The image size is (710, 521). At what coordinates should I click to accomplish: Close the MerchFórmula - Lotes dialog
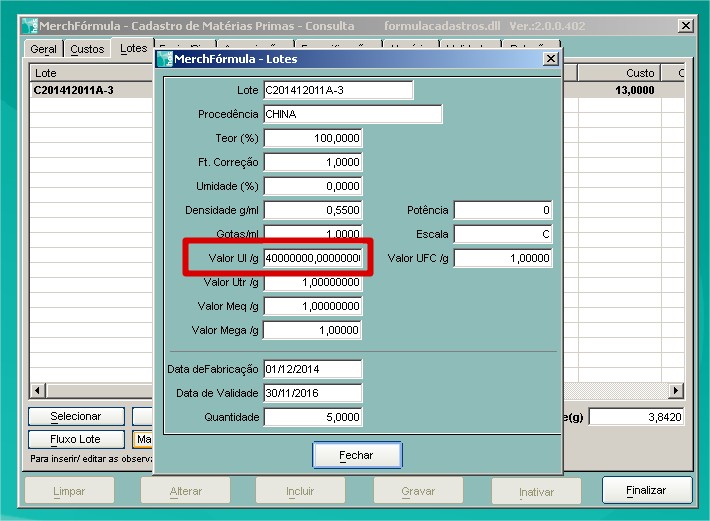point(550,59)
